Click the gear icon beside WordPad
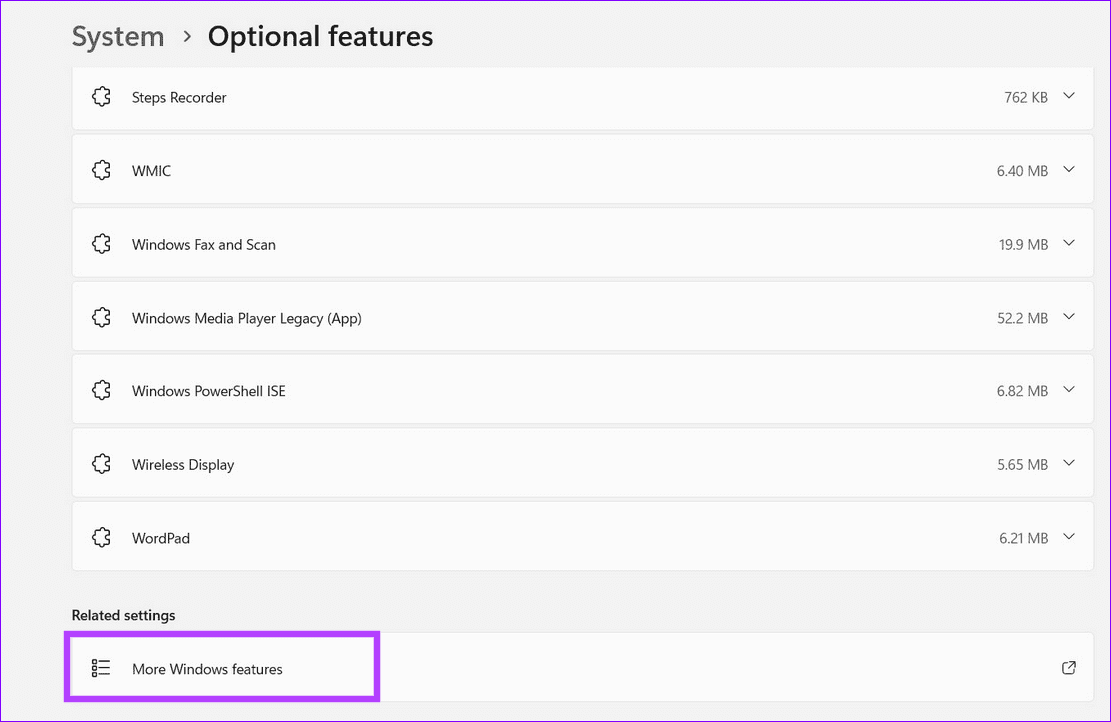 pos(101,537)
